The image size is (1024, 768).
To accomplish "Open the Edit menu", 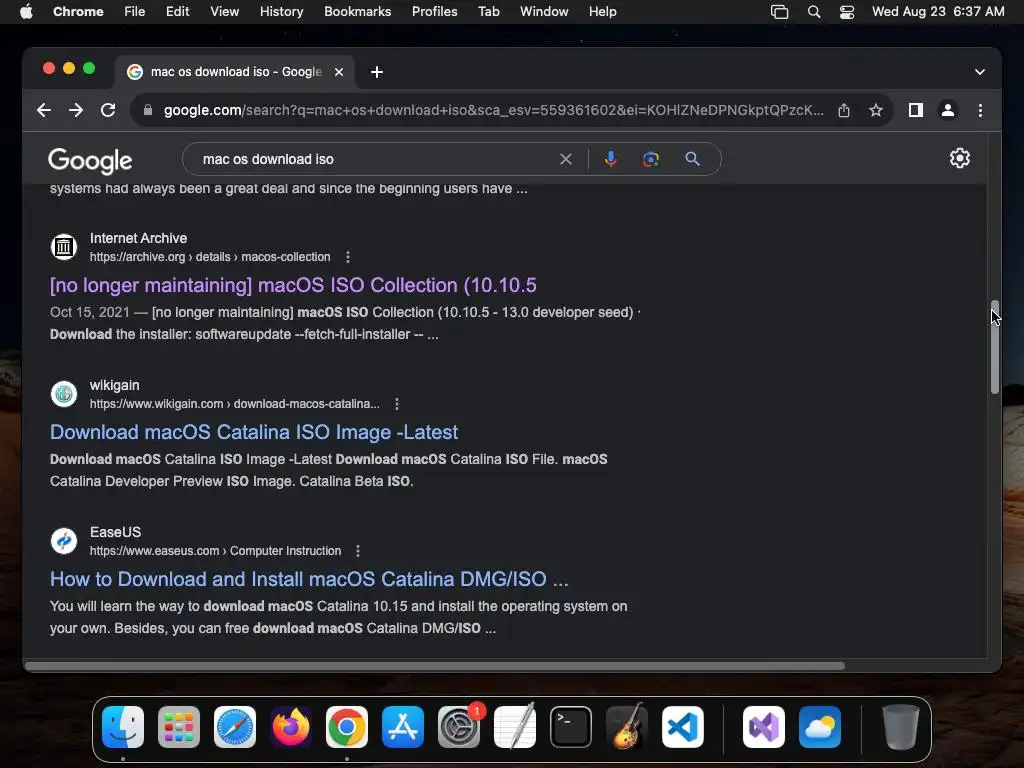I will click(x=177, y=12).
